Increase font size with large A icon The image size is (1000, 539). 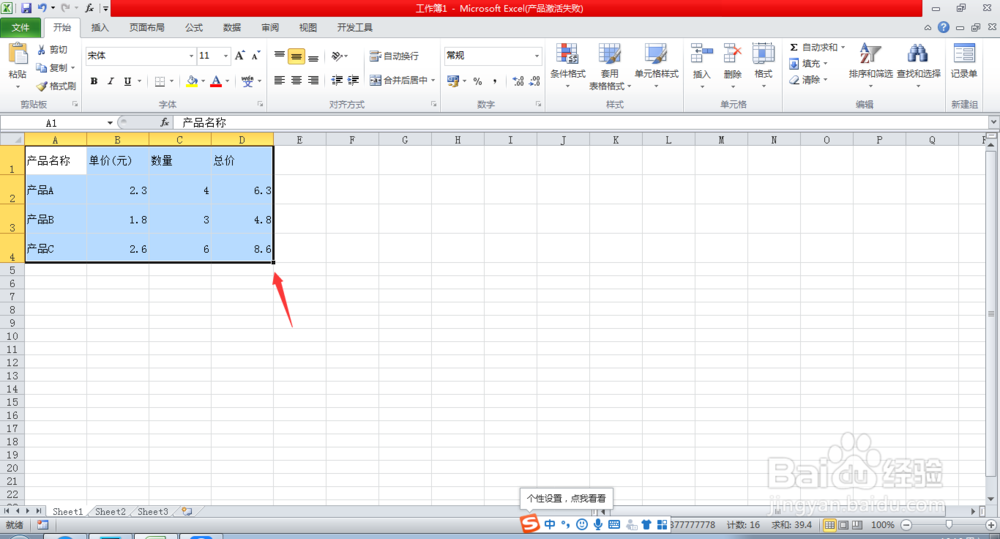tap(240, 55)
